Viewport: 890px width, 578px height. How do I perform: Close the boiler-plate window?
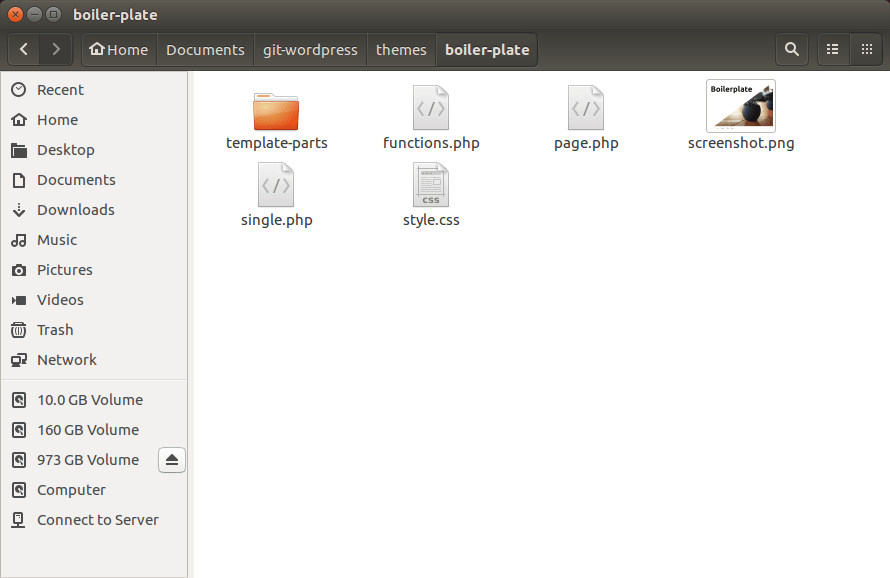pos(15,14)
